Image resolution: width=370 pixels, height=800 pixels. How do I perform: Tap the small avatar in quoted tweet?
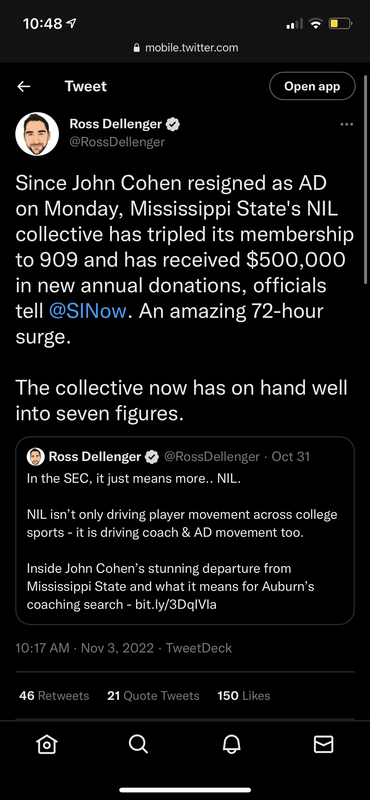[x=35, y=457]
